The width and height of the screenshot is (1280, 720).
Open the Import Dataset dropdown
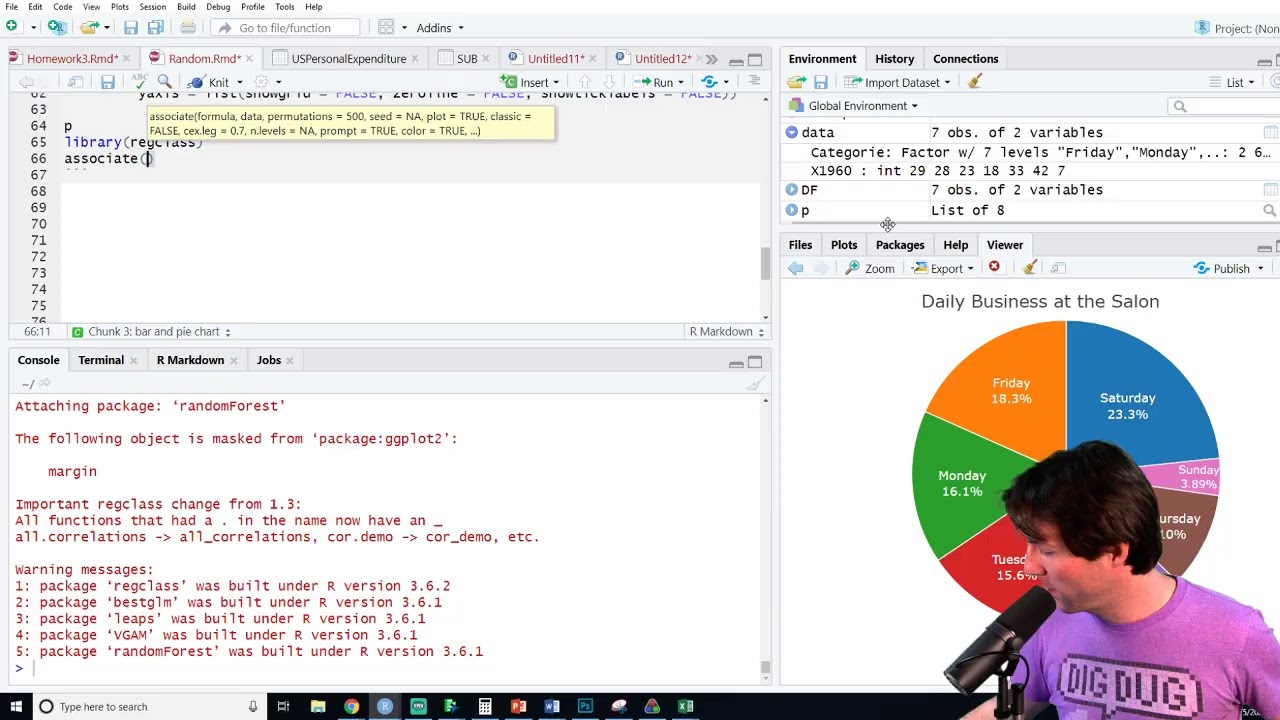pyautogui.click(x=898, y=82)
